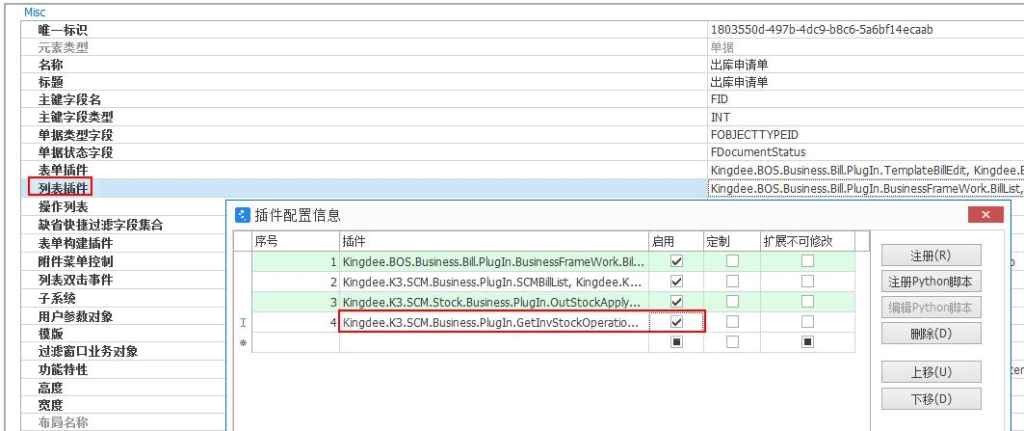Select the 列表双击事件 property
This screenshot has width=1024, height=431.
click(75, 280)
